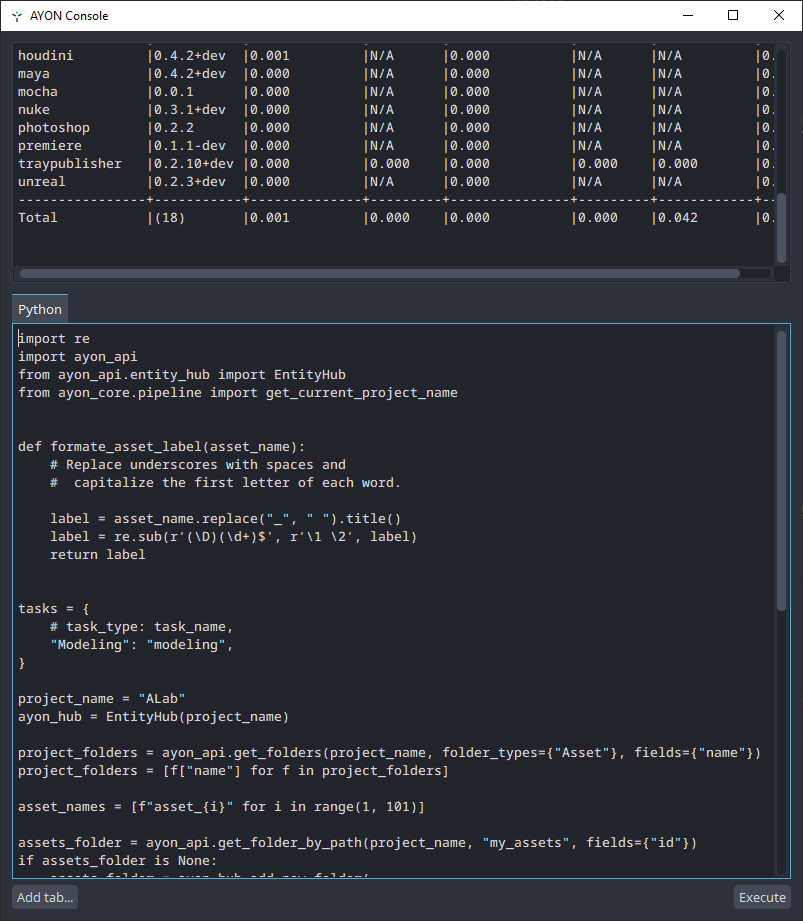Click '0.4.2+dev' in the houdini row

(190, 56)
